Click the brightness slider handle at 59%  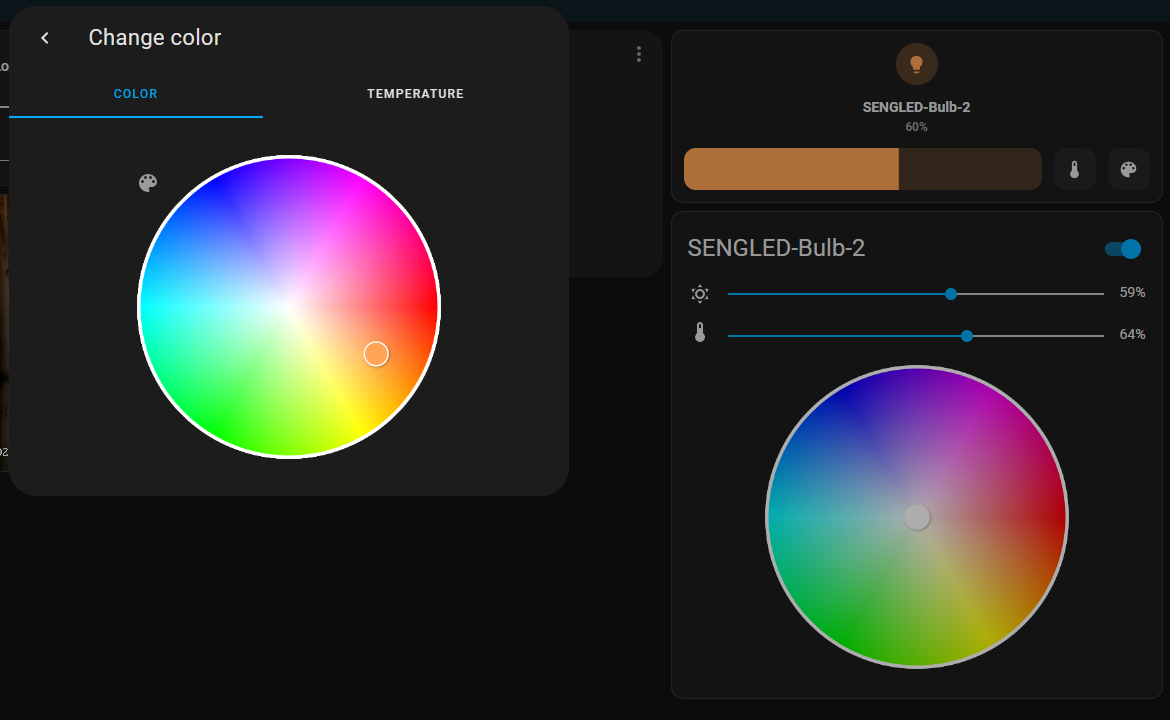(x=950, y=293)
